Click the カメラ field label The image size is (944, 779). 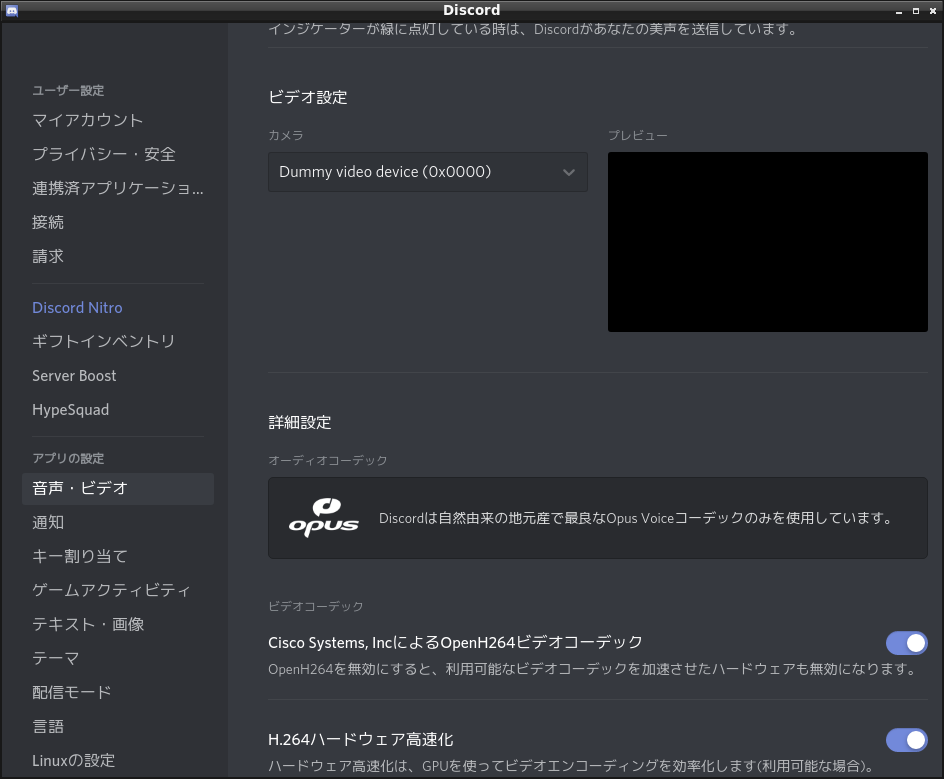click(x=286, y=135)
